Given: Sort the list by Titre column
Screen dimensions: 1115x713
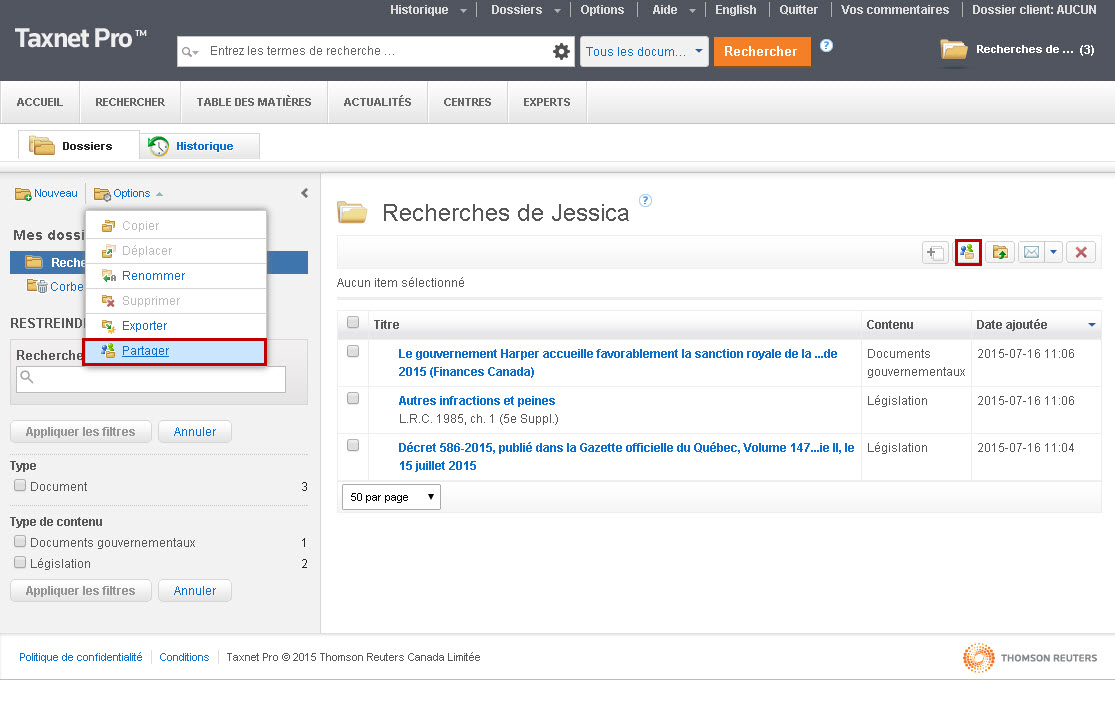Looking at the screenshot, I should (x=386, y=325).
